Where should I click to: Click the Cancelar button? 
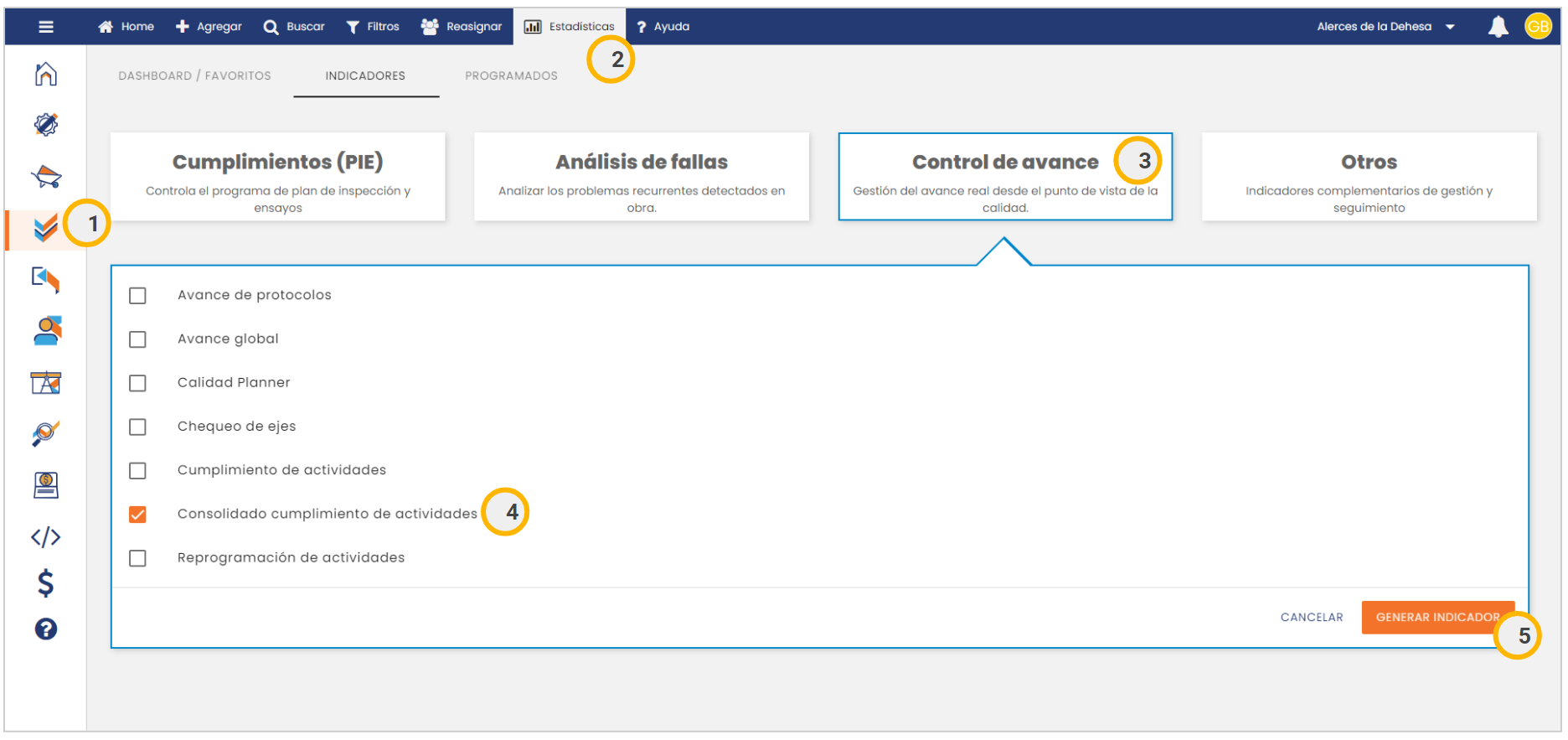point(1312,618)
